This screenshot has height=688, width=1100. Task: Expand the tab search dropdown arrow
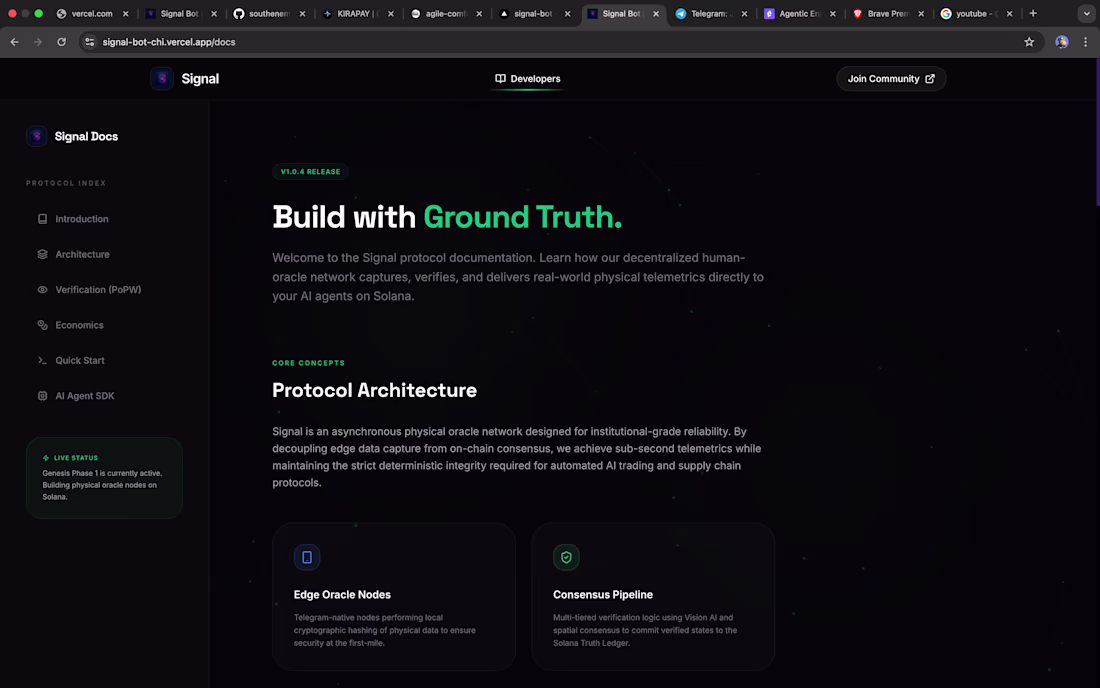coord(1087,13)
